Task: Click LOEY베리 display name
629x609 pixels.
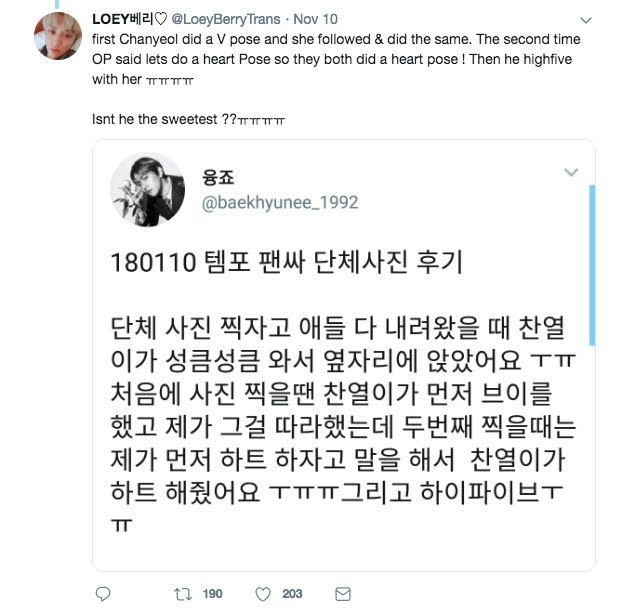Action: (130, 19)
